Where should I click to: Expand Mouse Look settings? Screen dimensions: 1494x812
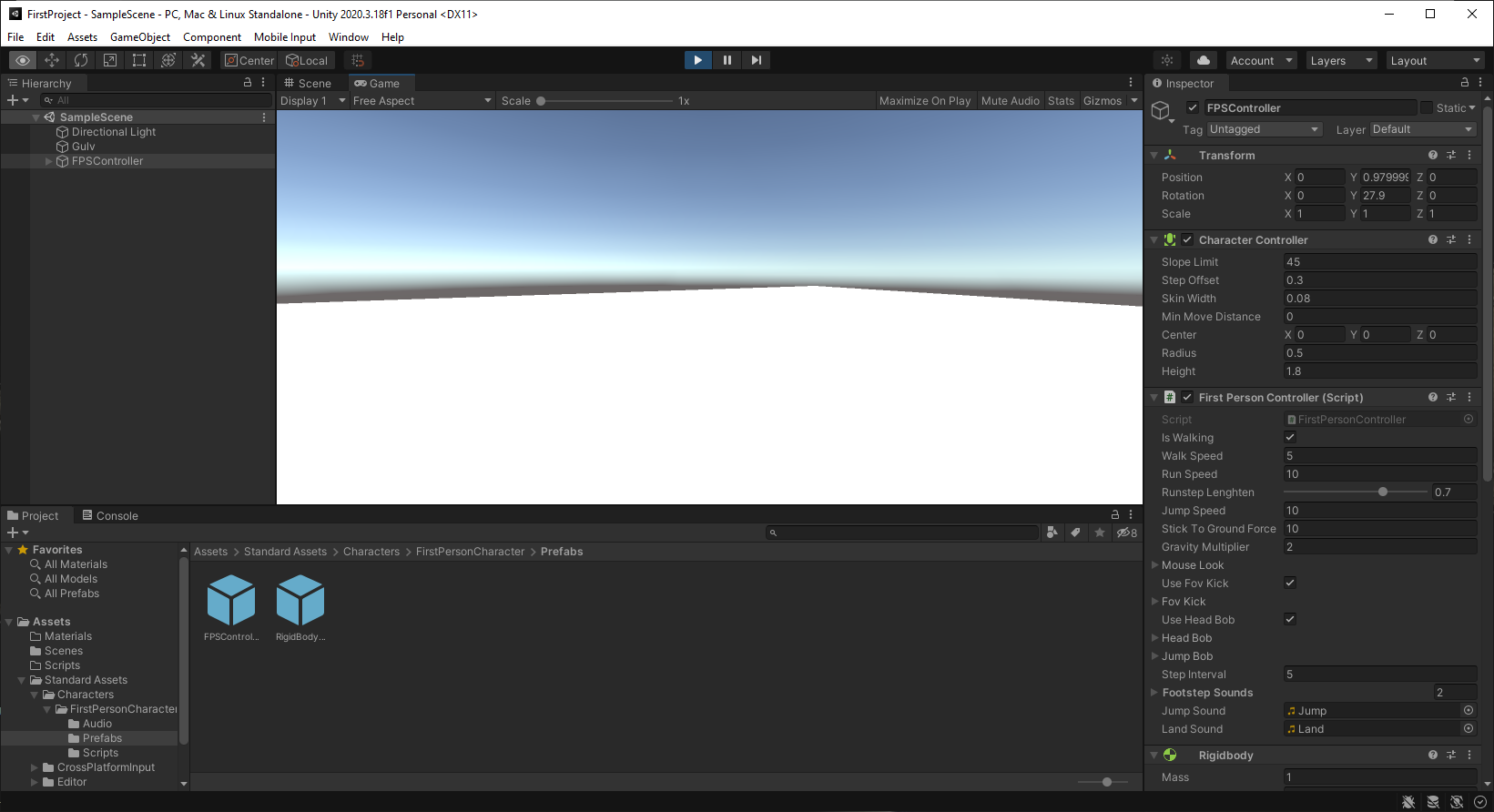[x=1155, y=564]
